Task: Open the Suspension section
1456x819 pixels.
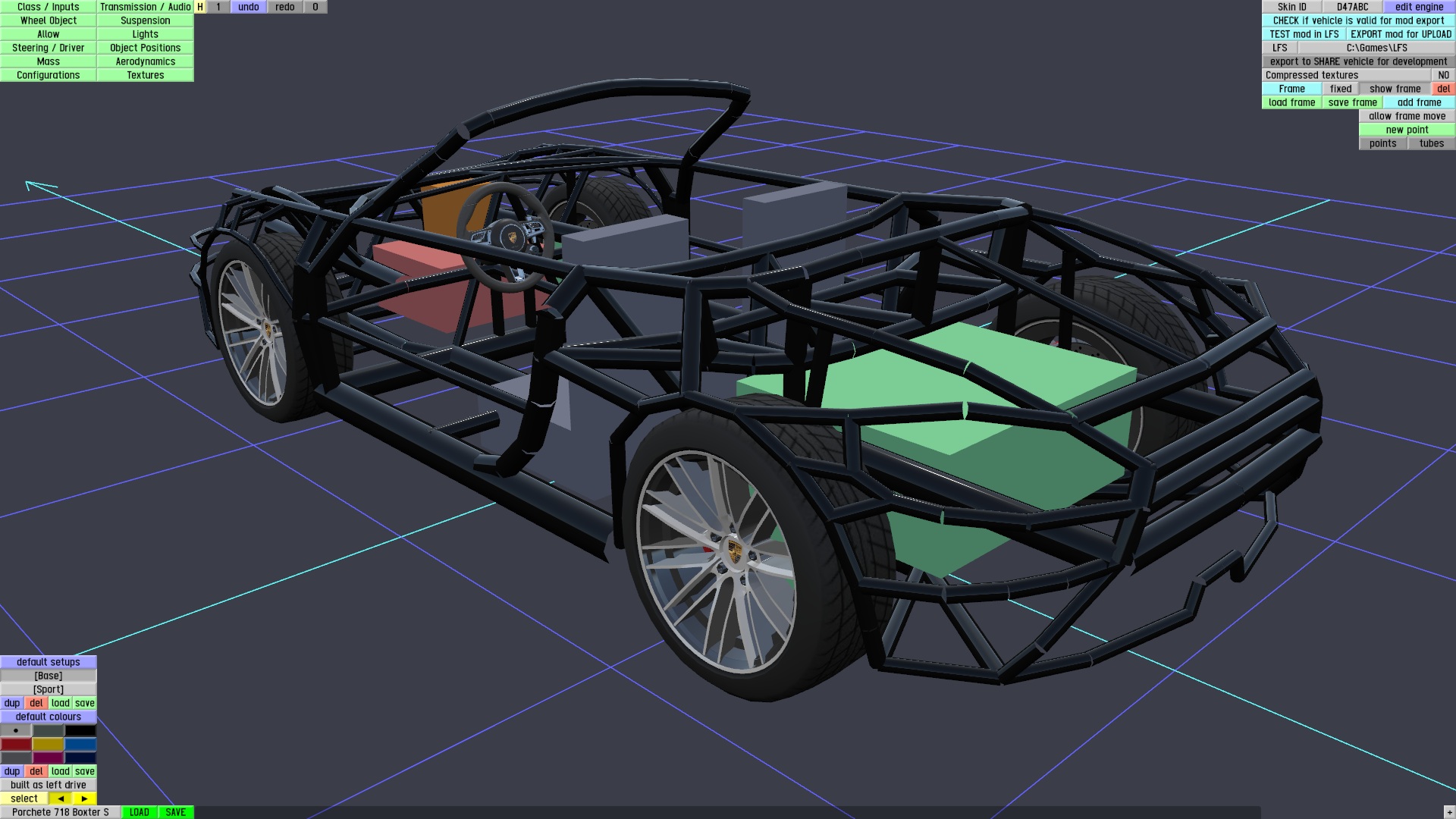Action: pyautogui.click(x=145, y=20)
